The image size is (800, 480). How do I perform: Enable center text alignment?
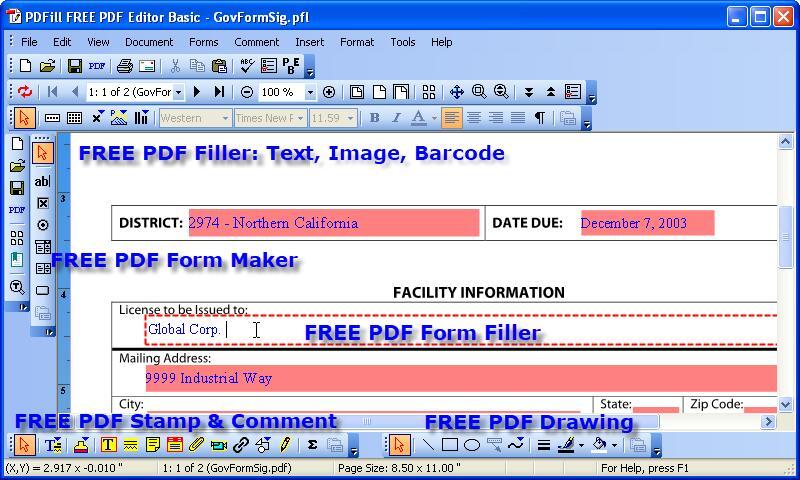tap(474, 118)
